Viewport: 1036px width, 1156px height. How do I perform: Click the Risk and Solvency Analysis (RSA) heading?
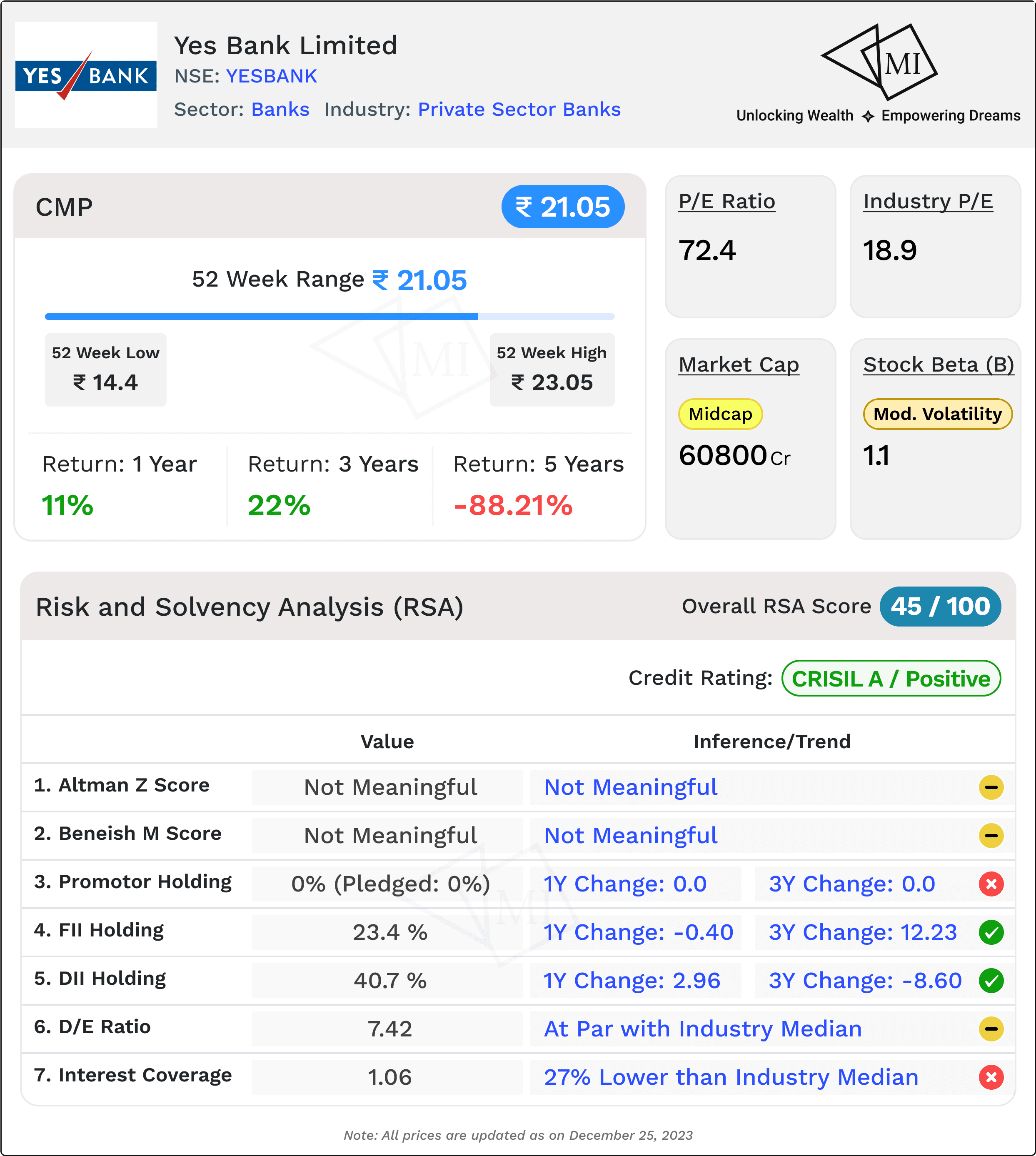250,607
